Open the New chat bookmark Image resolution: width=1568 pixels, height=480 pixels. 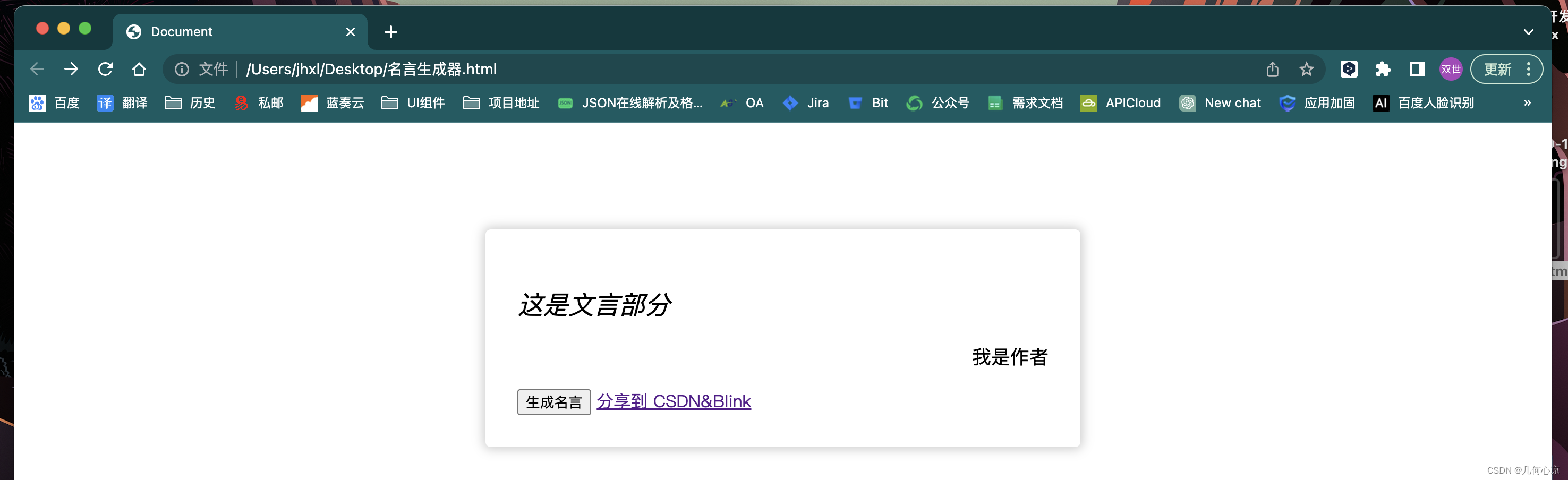[1220, 103]
